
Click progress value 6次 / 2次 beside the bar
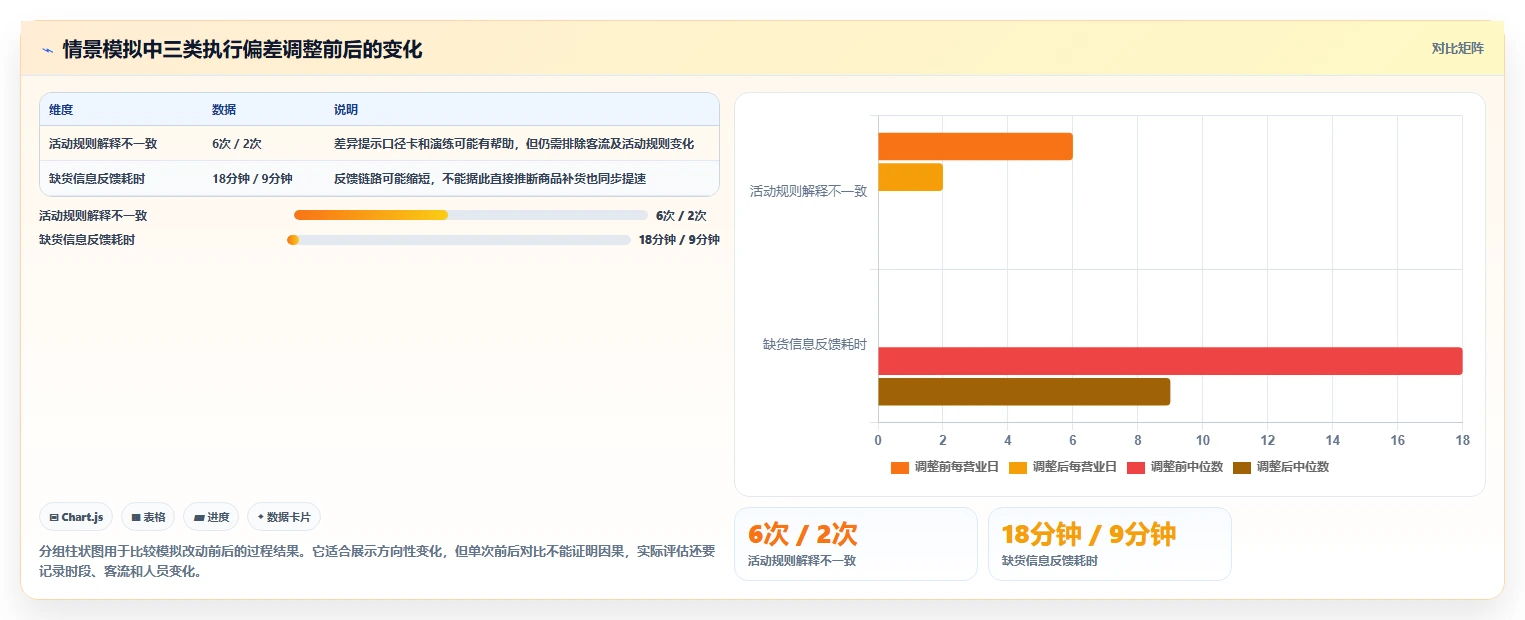pyautogui.click(x=681, y=215)
